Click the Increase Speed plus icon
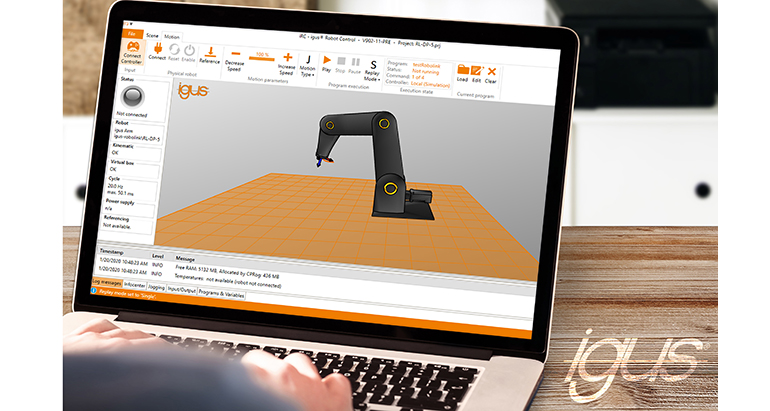The height and width of the screenshot is (411, 770). pos(288,57)
